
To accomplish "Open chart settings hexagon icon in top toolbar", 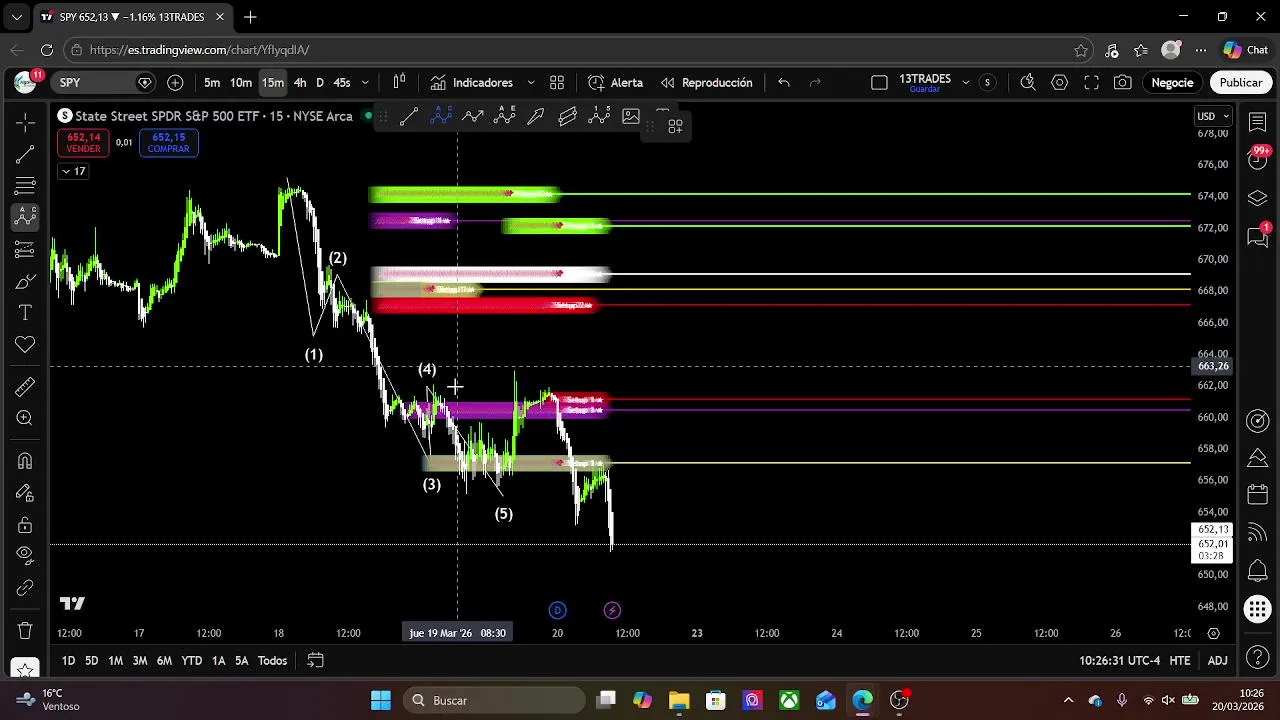I will pyautogui.click(x=1059, y=83).
